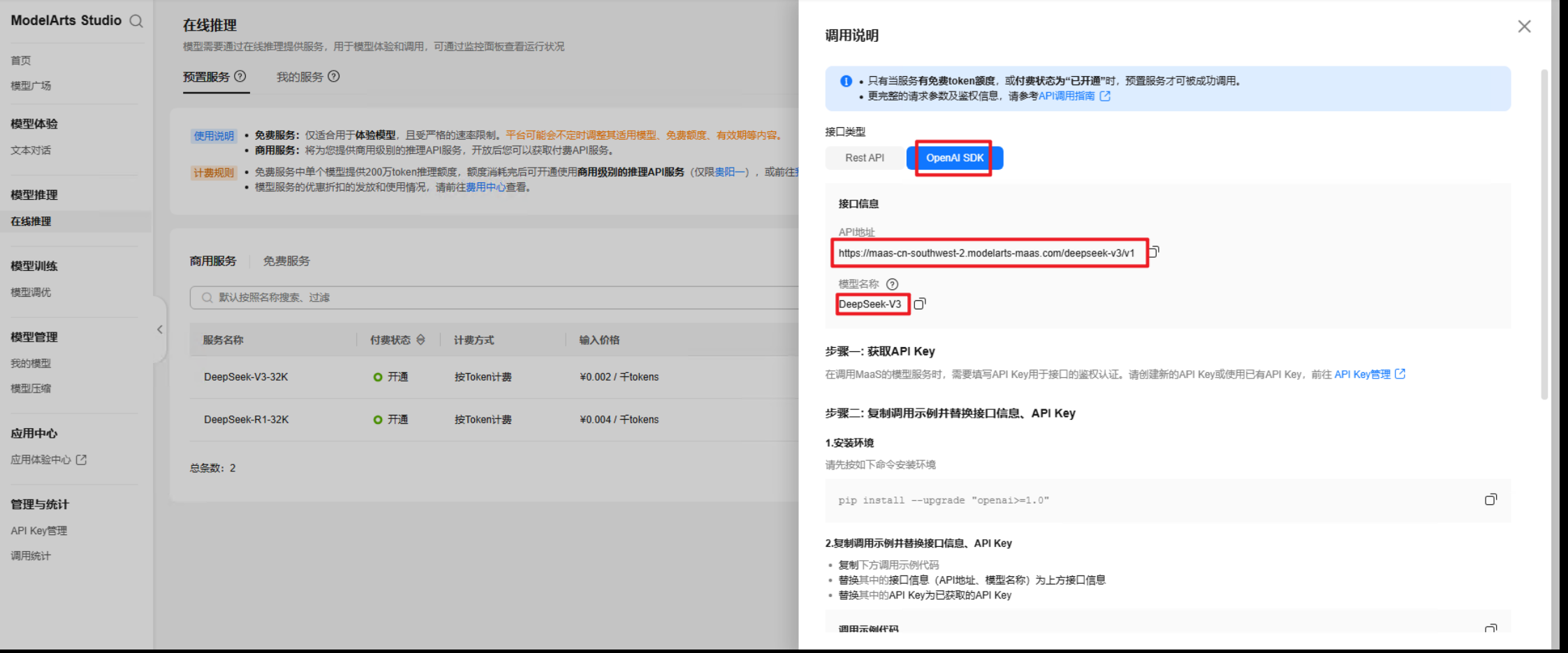Viewport: 1568px width, 653px height.
Task: Go to 首页 in sidebar
Action: point(21,61)
